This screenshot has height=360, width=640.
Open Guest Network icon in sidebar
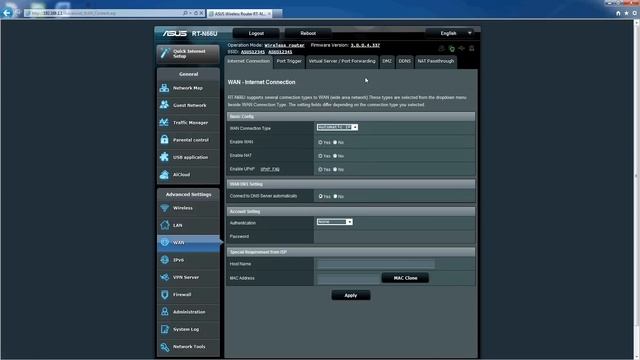[x=164, y=105]
